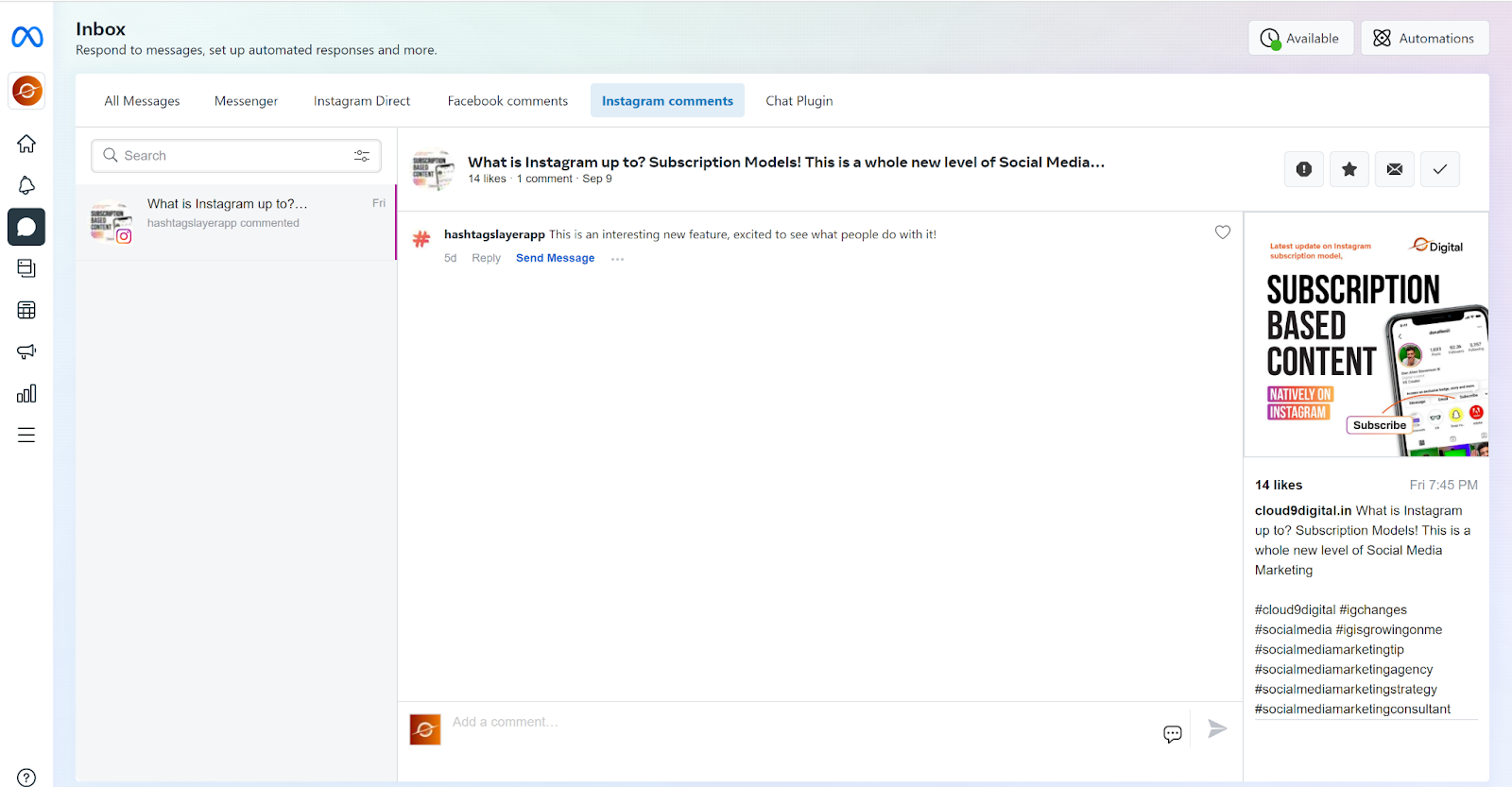Switch to Messenger tab
The width and height of the screenshot is (1512, 787).
(246, 101)
